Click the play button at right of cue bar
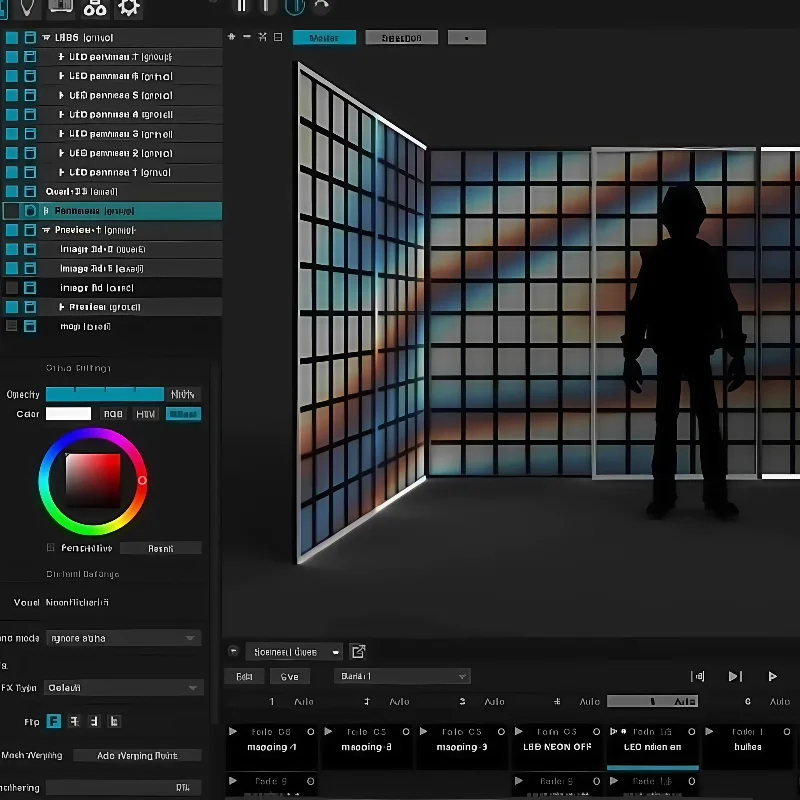Image resolution: width=800 pixels, height=800 pixels. (773, 677)
